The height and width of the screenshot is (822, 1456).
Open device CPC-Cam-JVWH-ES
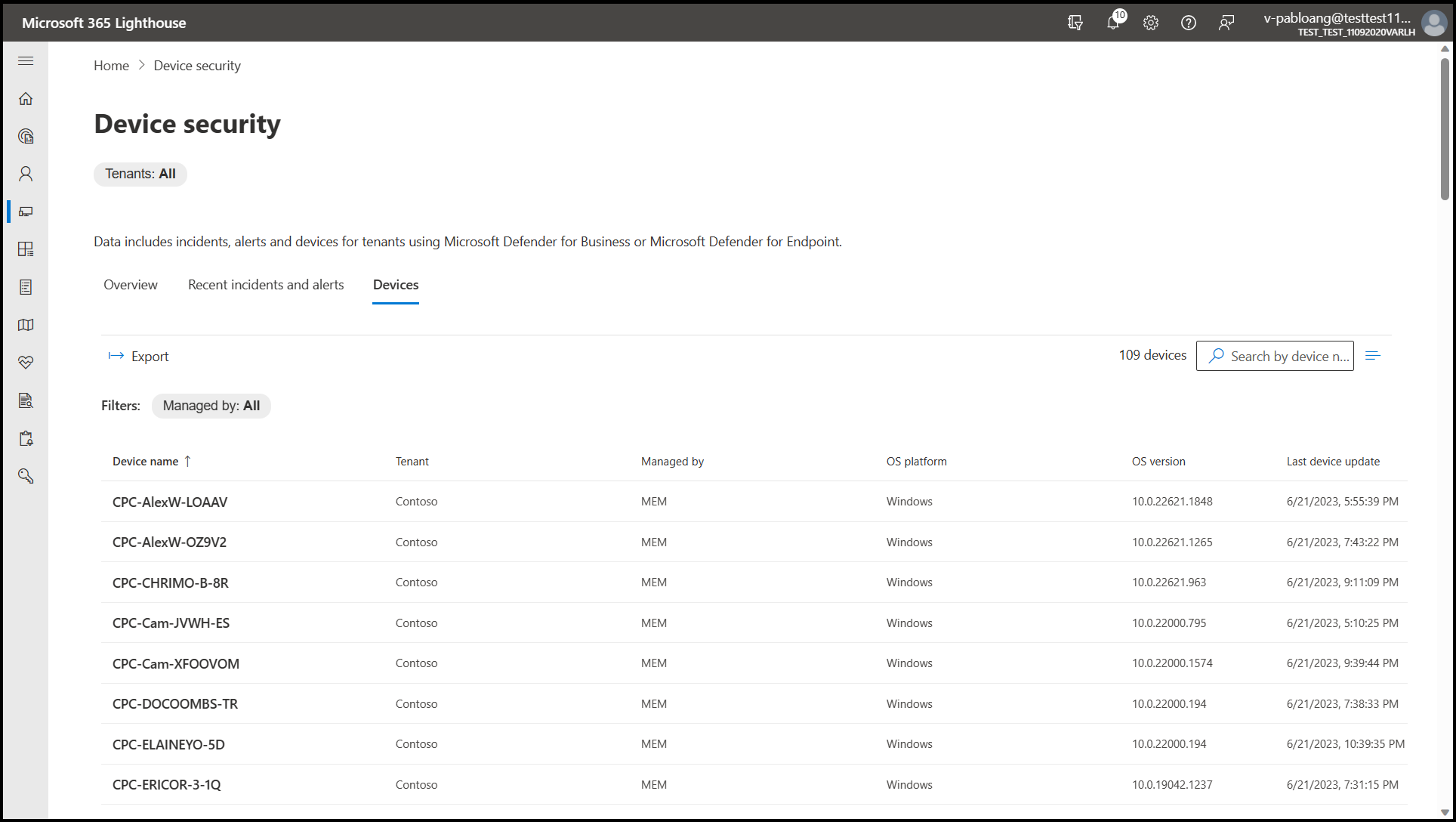point(171,623)
